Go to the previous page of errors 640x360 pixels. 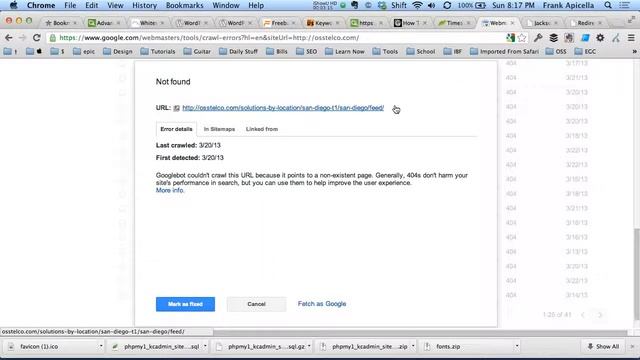583,315
